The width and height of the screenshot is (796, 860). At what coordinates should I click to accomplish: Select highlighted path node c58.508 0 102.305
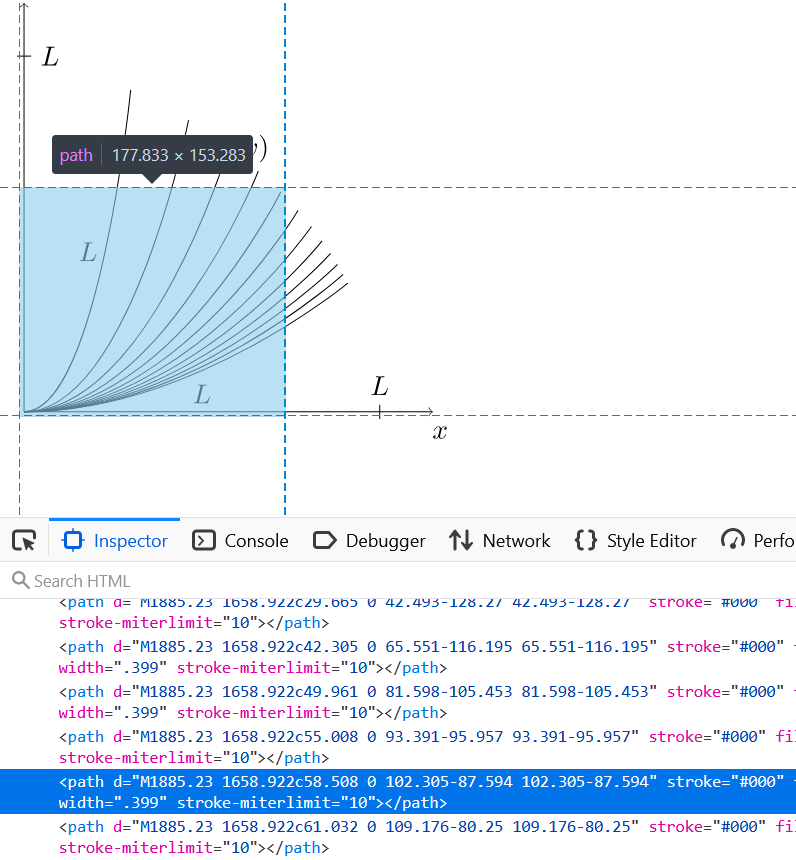point(398,792)
